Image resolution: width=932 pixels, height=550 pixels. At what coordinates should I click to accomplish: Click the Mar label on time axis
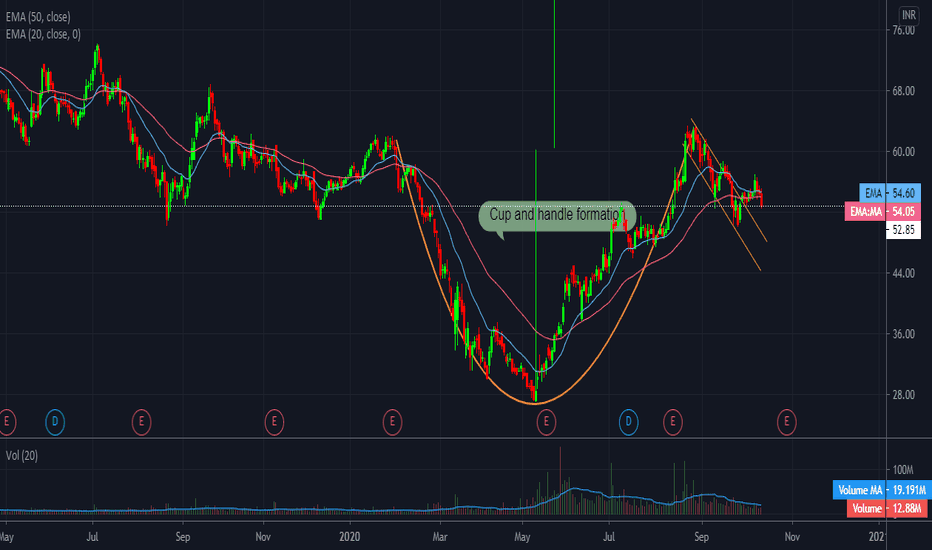[x=440, y=536]
